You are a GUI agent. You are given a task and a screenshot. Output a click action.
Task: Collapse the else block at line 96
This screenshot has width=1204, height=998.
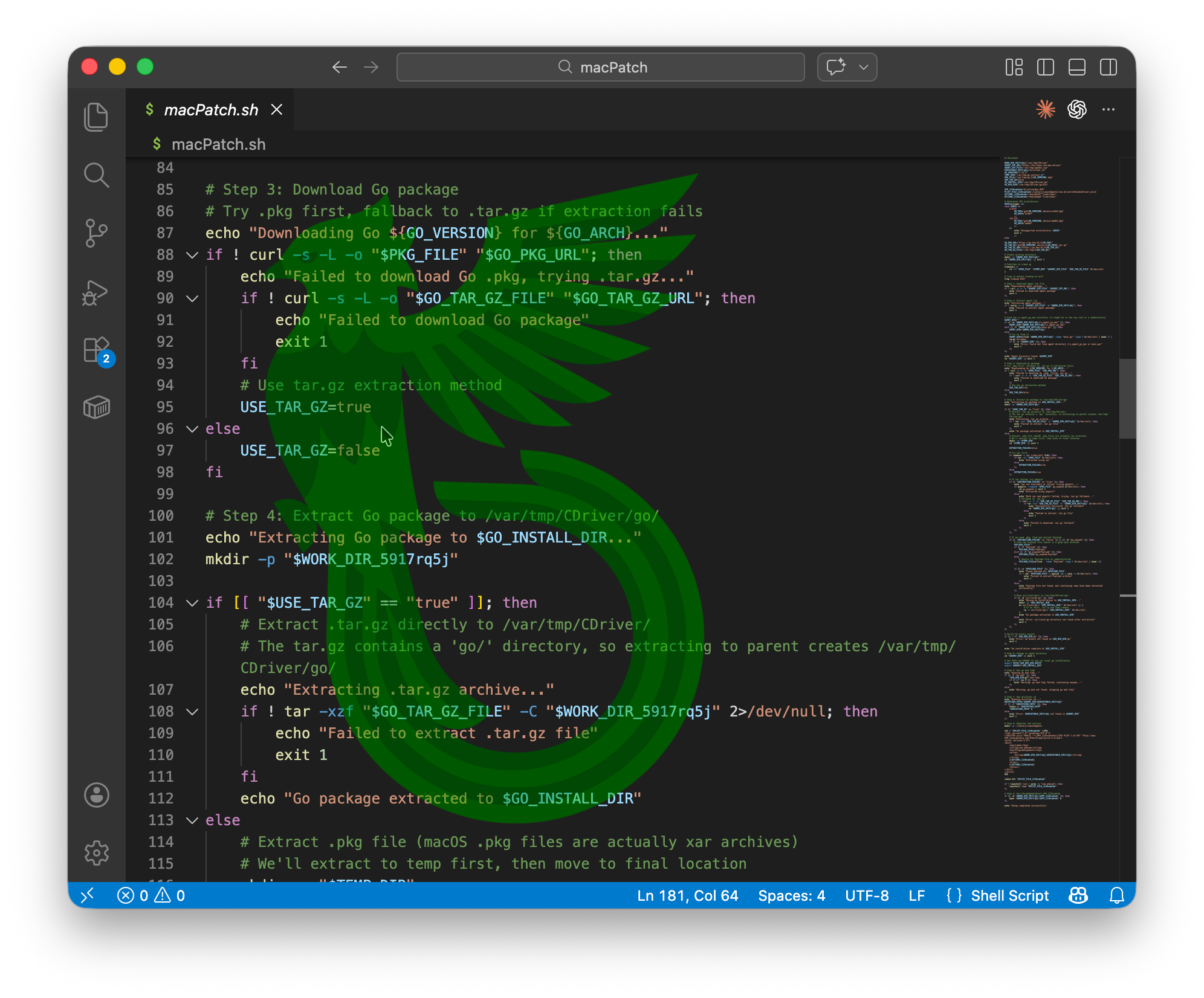[x=192, y=429]
